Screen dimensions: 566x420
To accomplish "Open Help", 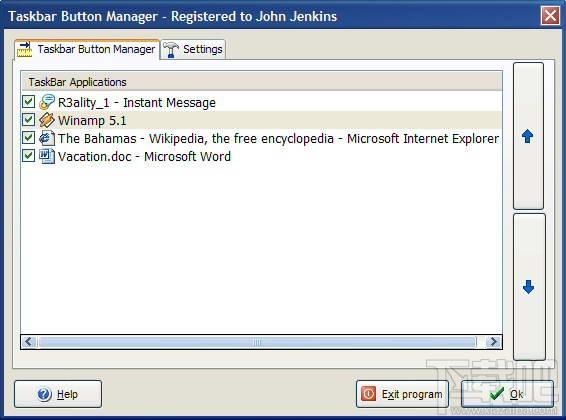I will pyautogui.click(x=58, y=394).
